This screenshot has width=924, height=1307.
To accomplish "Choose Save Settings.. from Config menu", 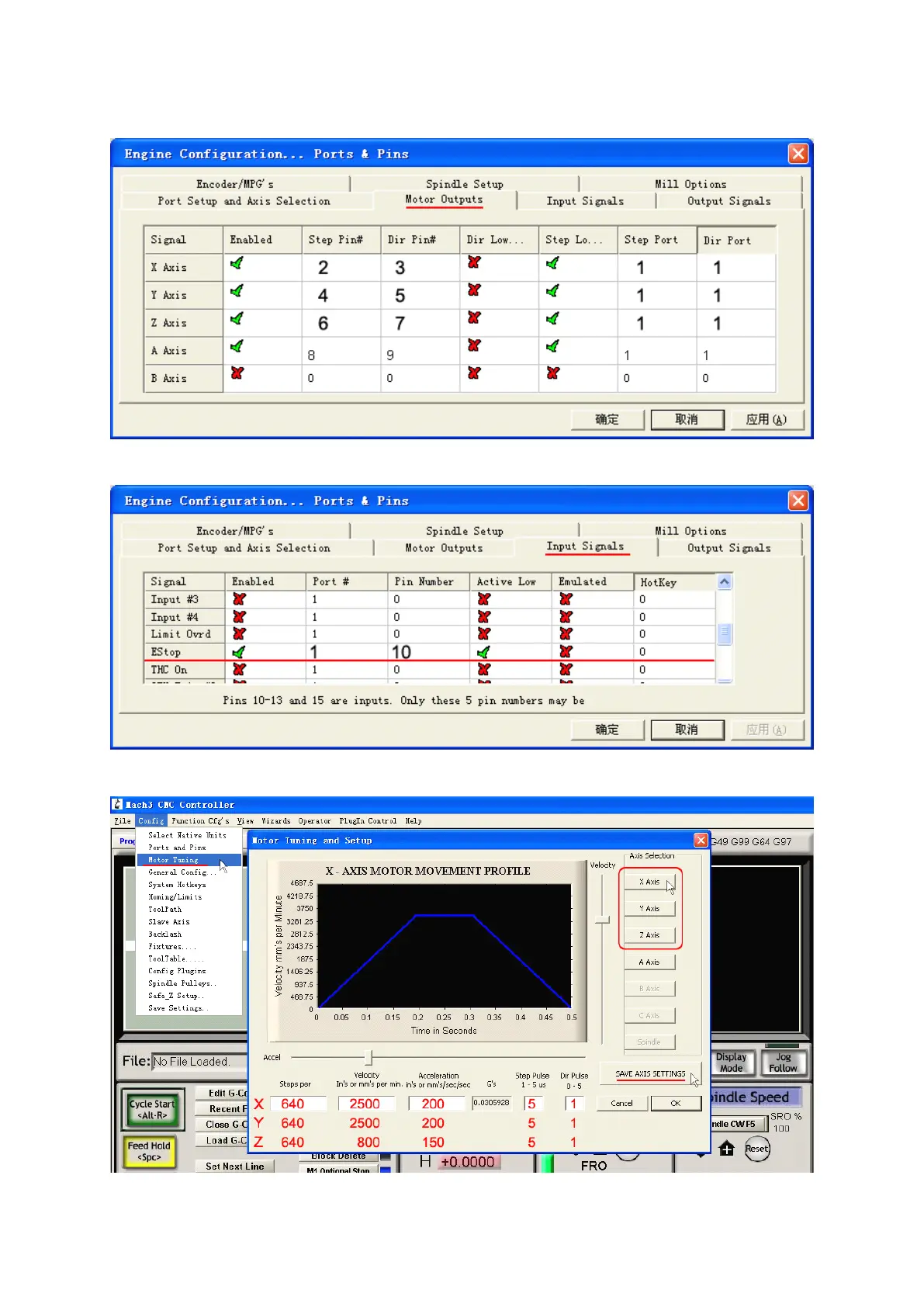I will tap(189, 1008).
